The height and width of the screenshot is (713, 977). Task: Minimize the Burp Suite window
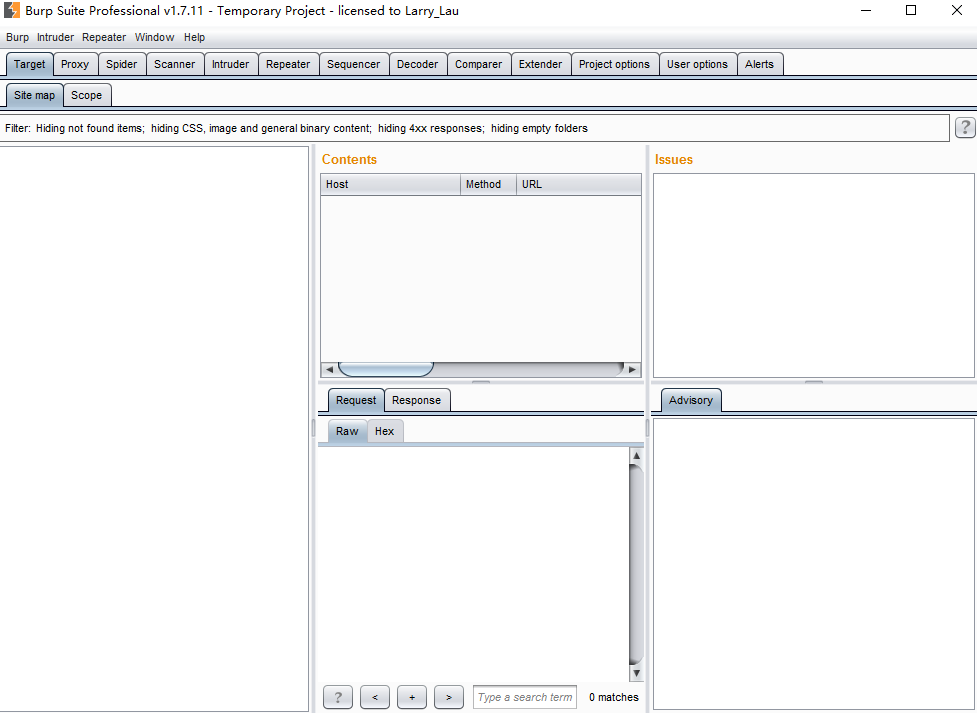coord(865,10)
